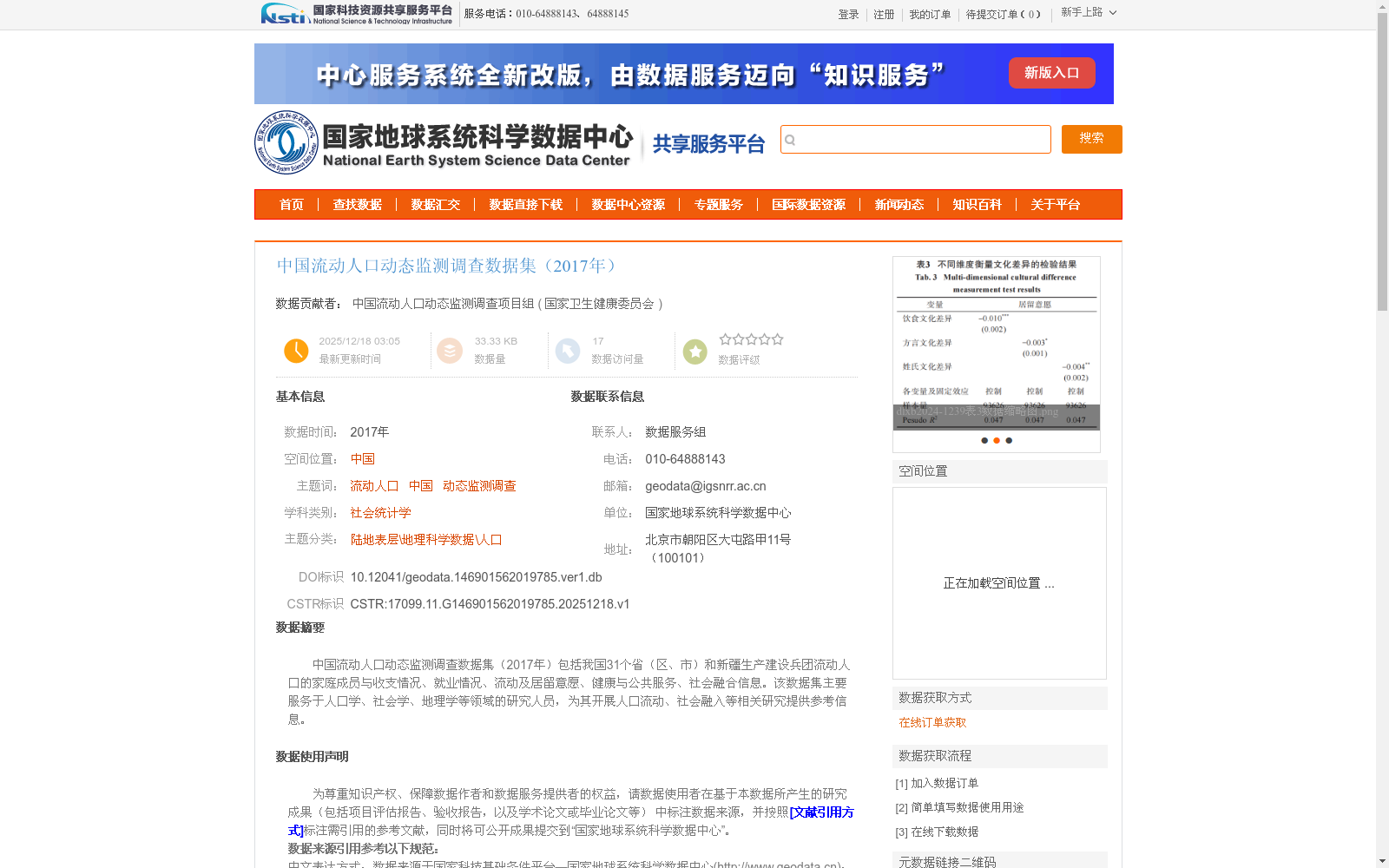Open the 知识百科 menu item
Image resolution: width=1389 pixels, height=868 pixels.
tap(978, 205)
